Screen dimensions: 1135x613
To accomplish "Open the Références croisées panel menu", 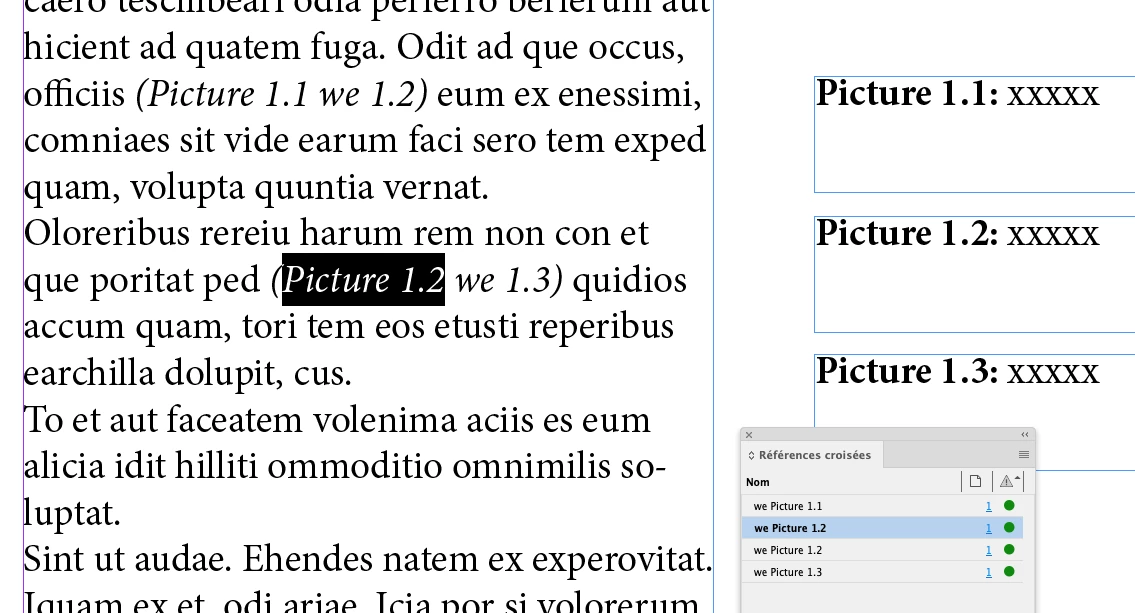I will [1024, 455].
